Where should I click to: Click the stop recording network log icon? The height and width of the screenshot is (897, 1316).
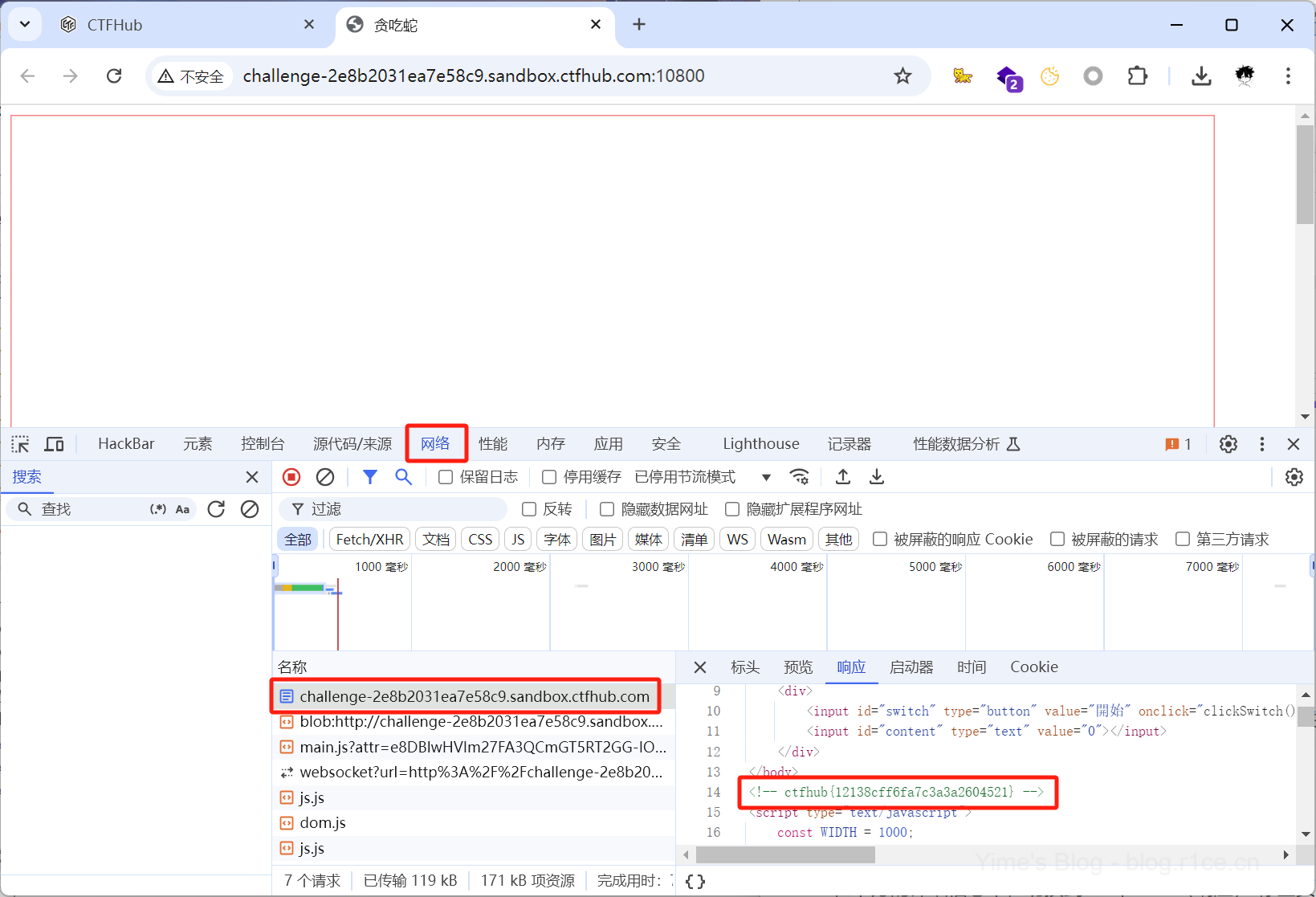pyautogui.click(x=291, y=477)
